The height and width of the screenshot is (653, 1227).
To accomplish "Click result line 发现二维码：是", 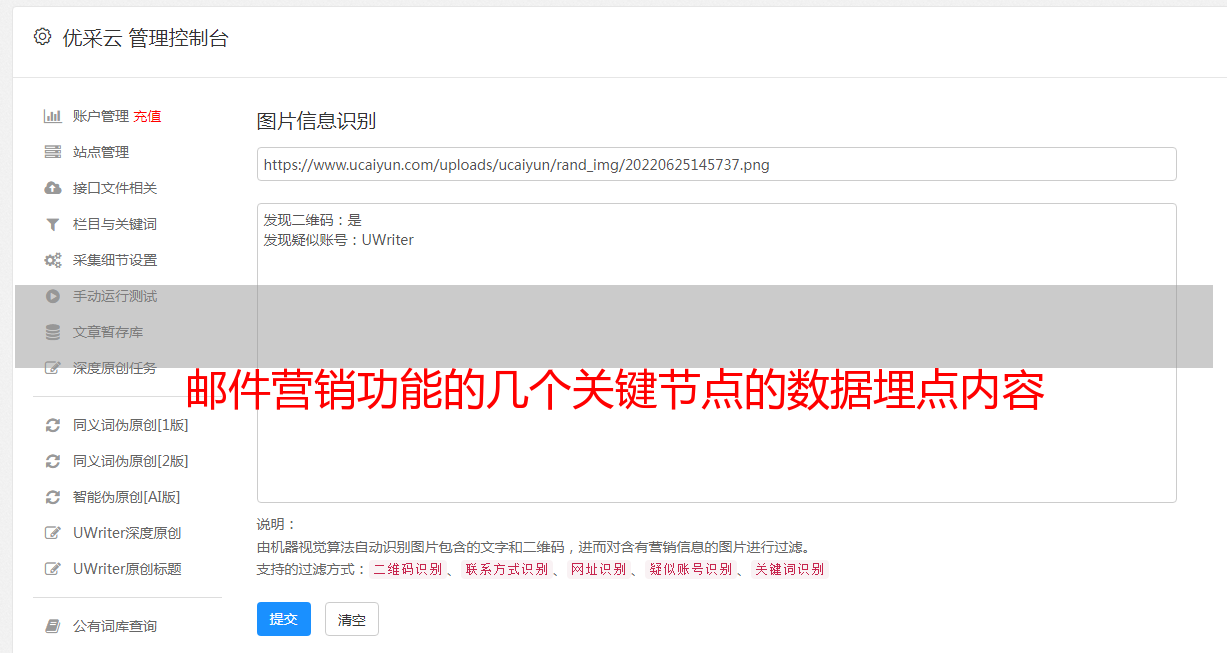I will (x=313, y=220).
